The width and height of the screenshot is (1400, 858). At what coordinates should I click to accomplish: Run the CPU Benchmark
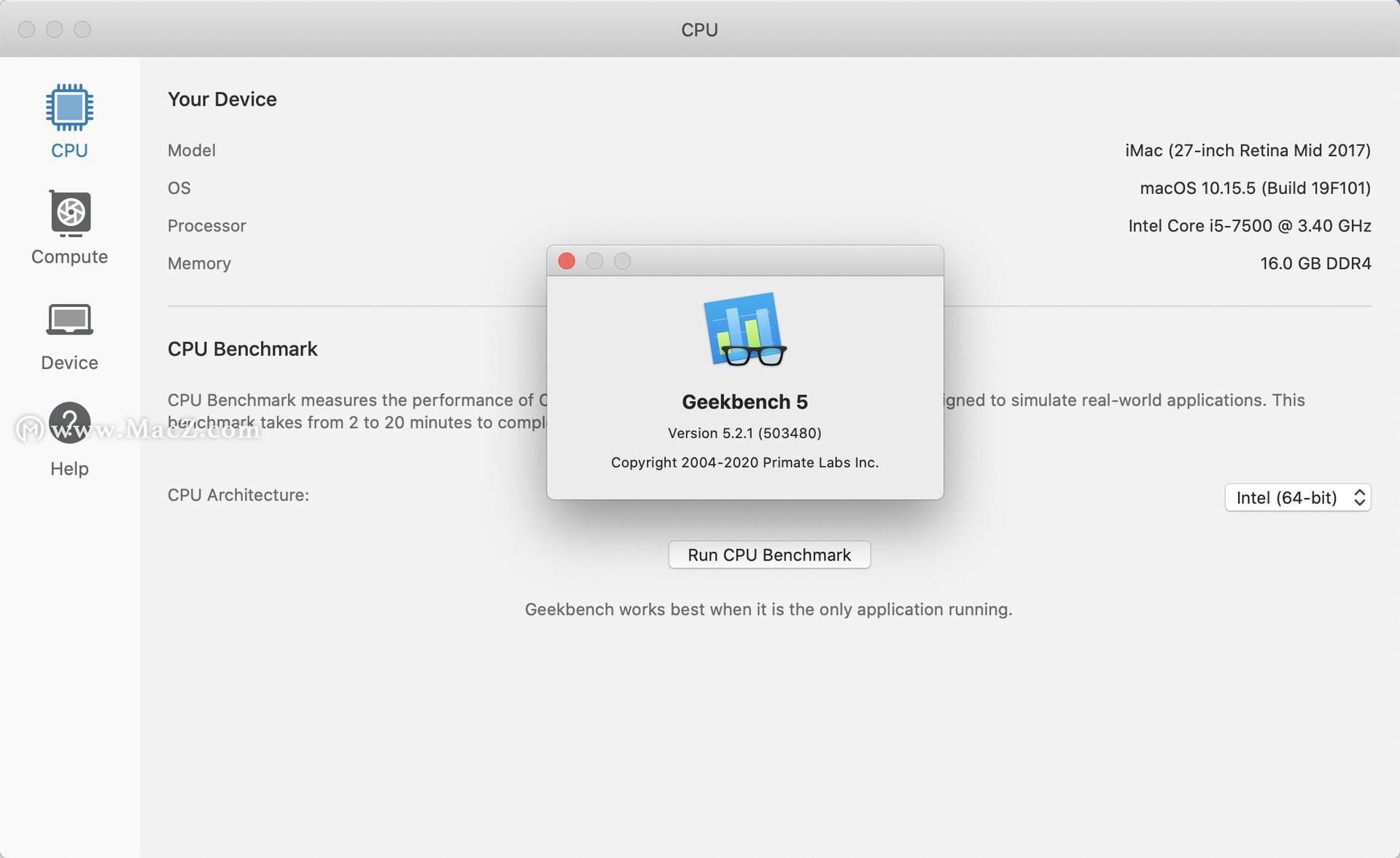769,555
